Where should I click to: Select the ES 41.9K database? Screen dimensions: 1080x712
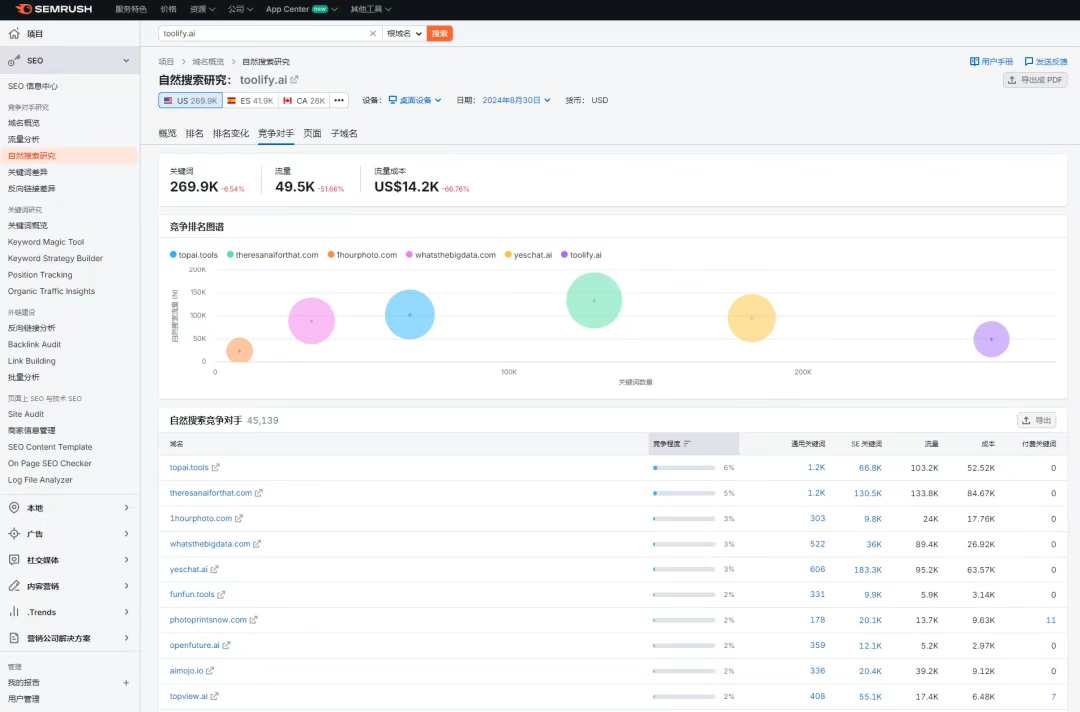[x=251, y=101]
